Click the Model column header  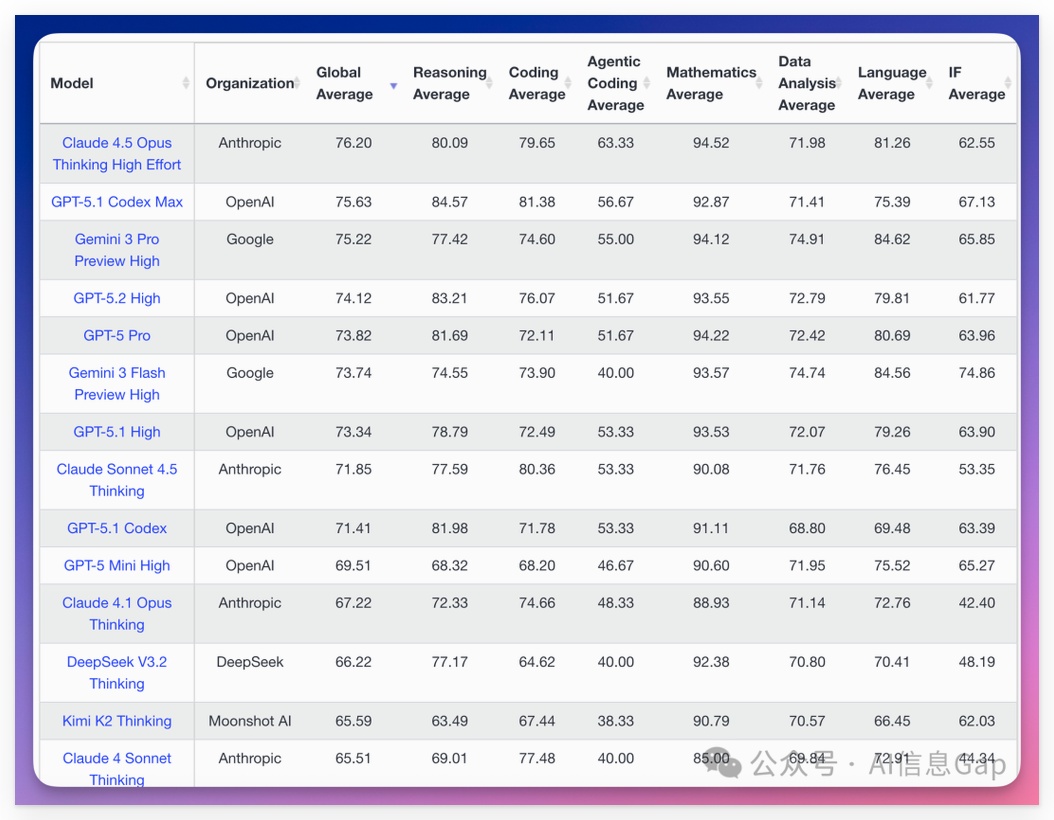point(72,83)
